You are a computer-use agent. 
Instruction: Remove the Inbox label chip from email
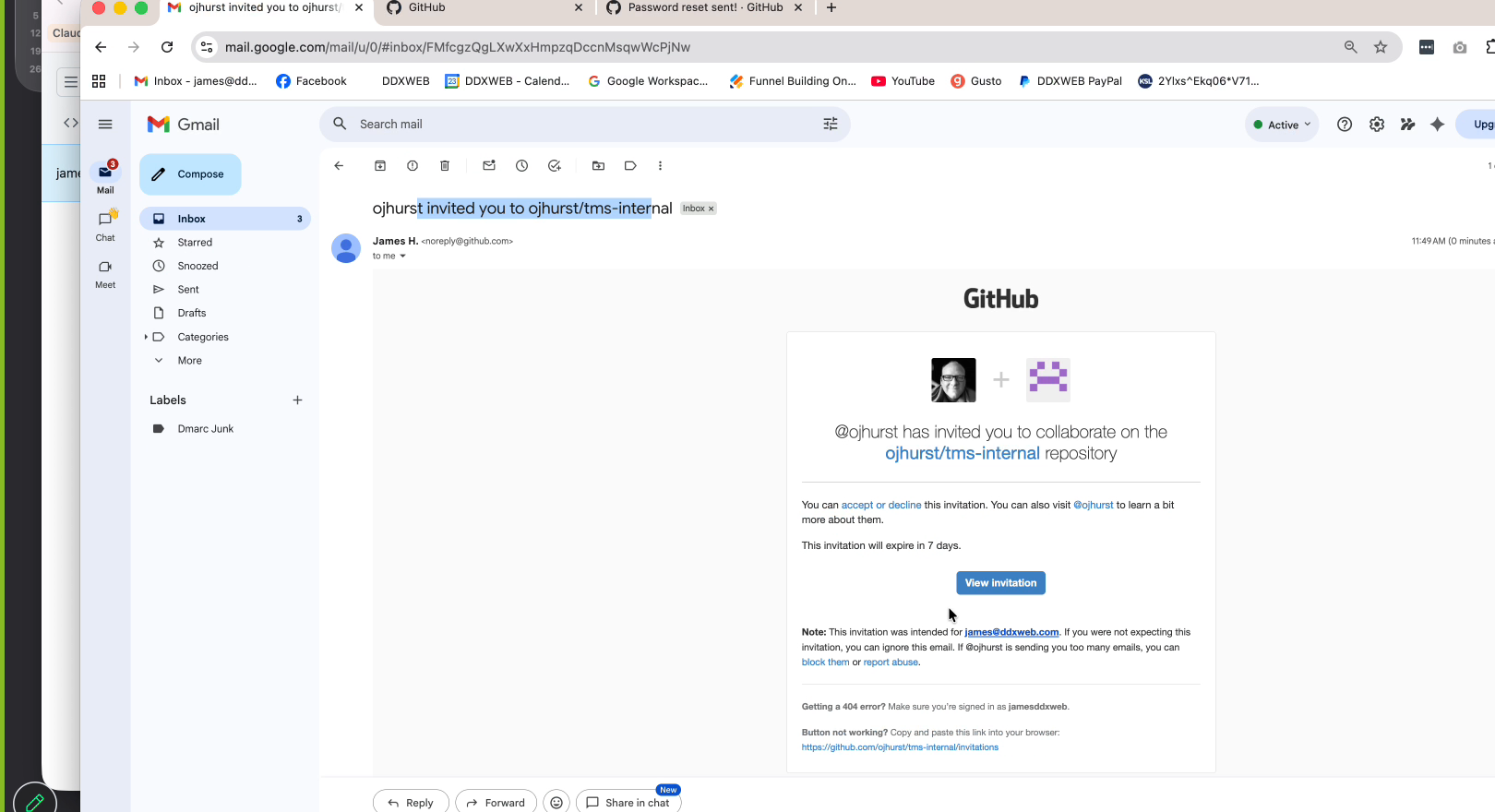[x=711, y=209]
